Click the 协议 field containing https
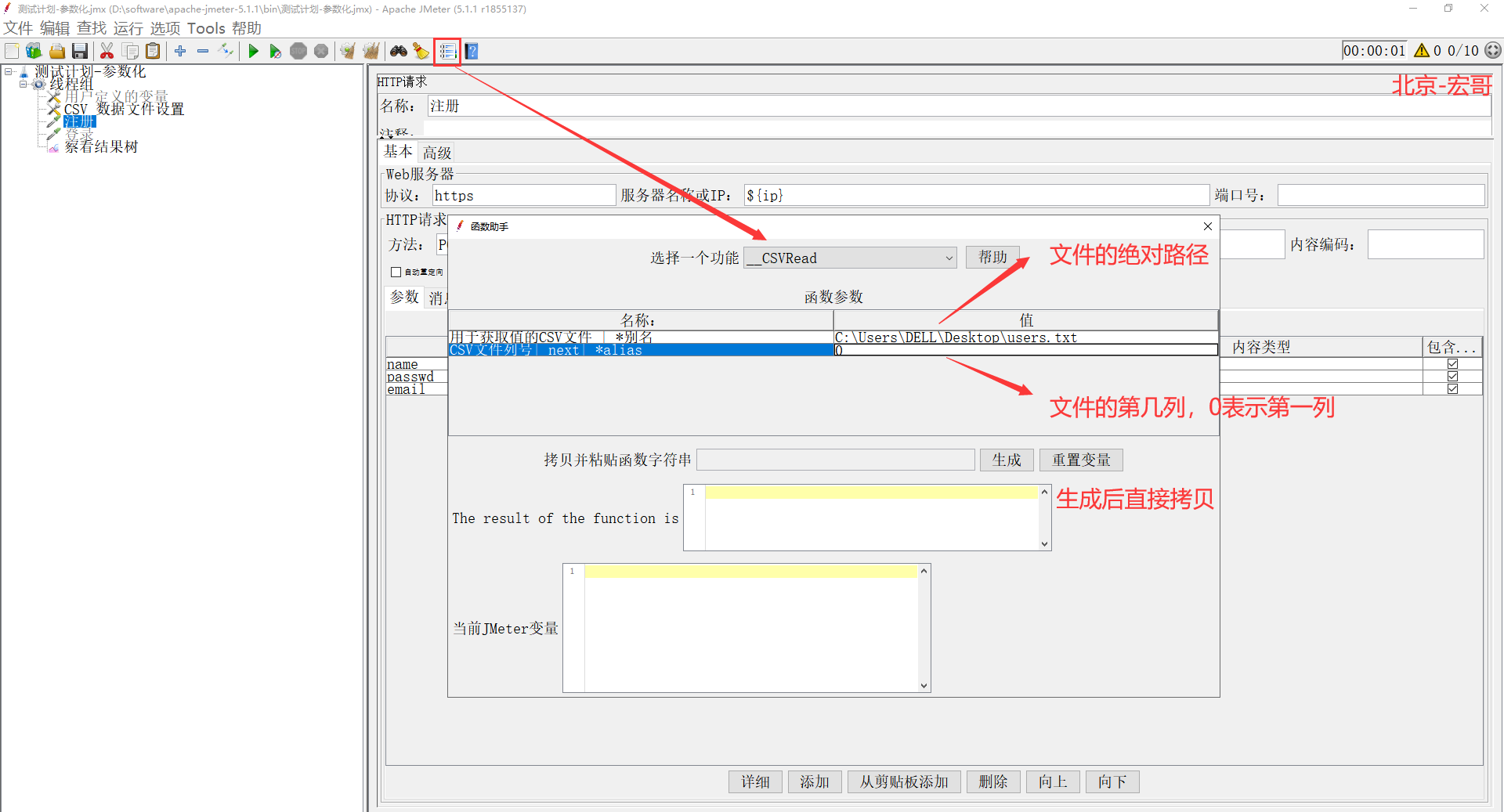Image resolution: width=1504 pixels, height=812 pixels. tap(524, 195)
